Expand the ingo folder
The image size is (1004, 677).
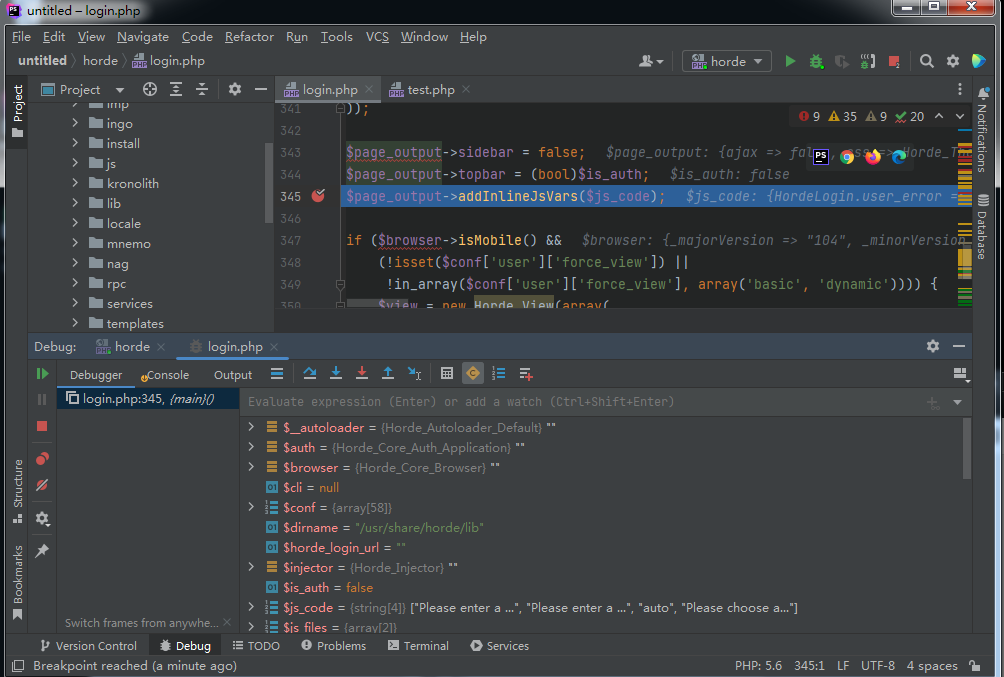[75, 123]
